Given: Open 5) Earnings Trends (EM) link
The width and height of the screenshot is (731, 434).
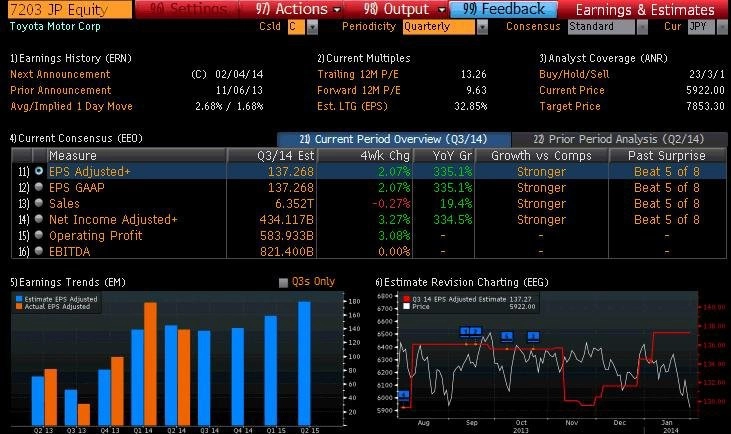Looking at the screenshot, I should tap(68, 282).
